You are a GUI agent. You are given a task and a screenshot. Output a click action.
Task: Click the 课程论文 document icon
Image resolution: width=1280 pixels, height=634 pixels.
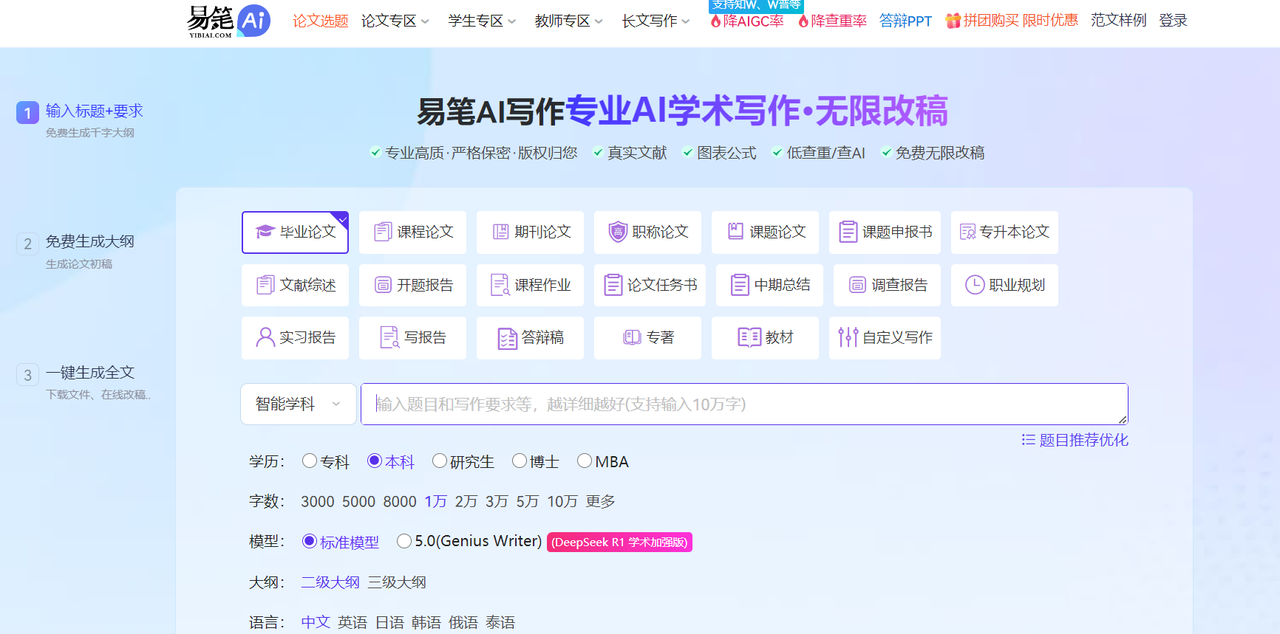point(382,232)
